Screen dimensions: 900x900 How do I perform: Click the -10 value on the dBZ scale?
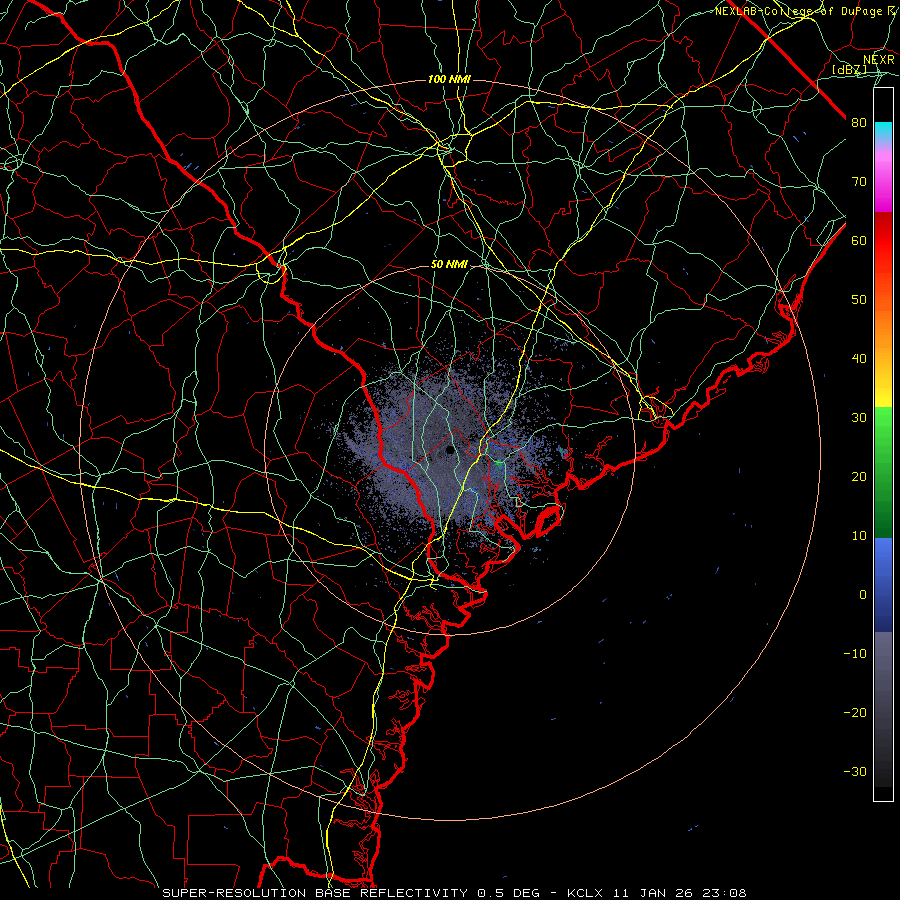(x=855, y=654)
